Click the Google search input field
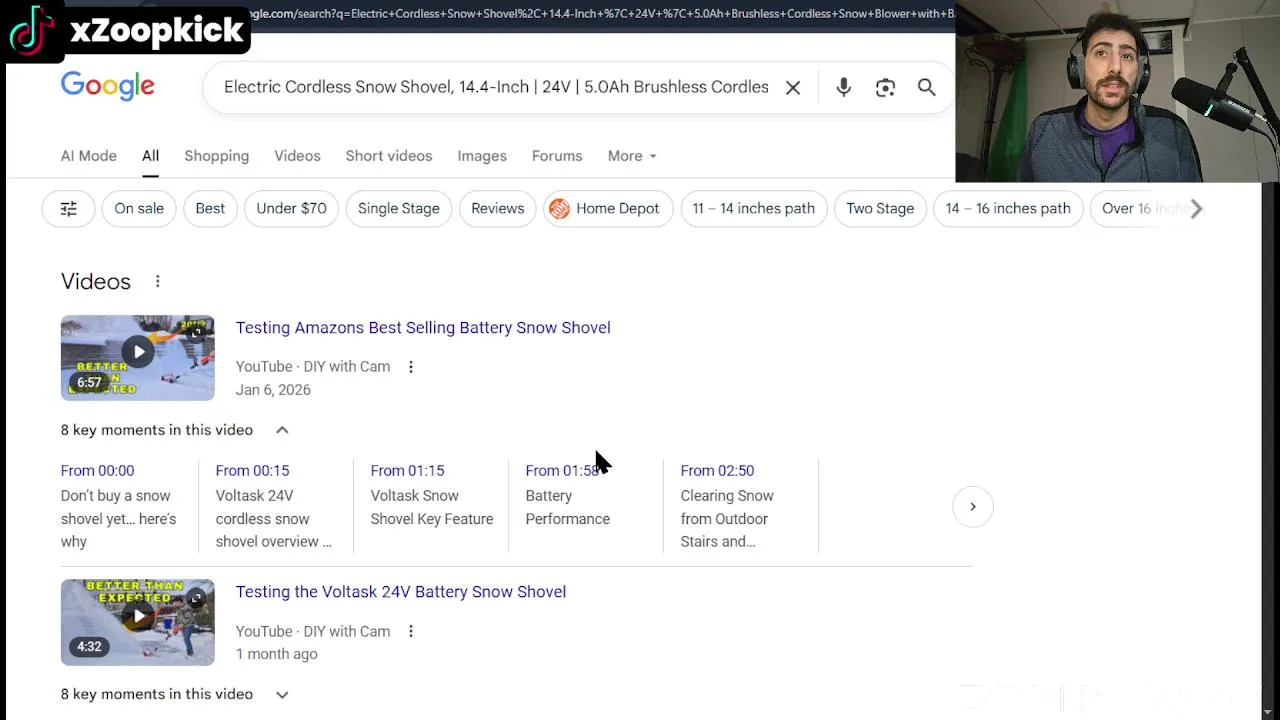The height and width of the screenshot is (720, 1280). tap(496, 87)
